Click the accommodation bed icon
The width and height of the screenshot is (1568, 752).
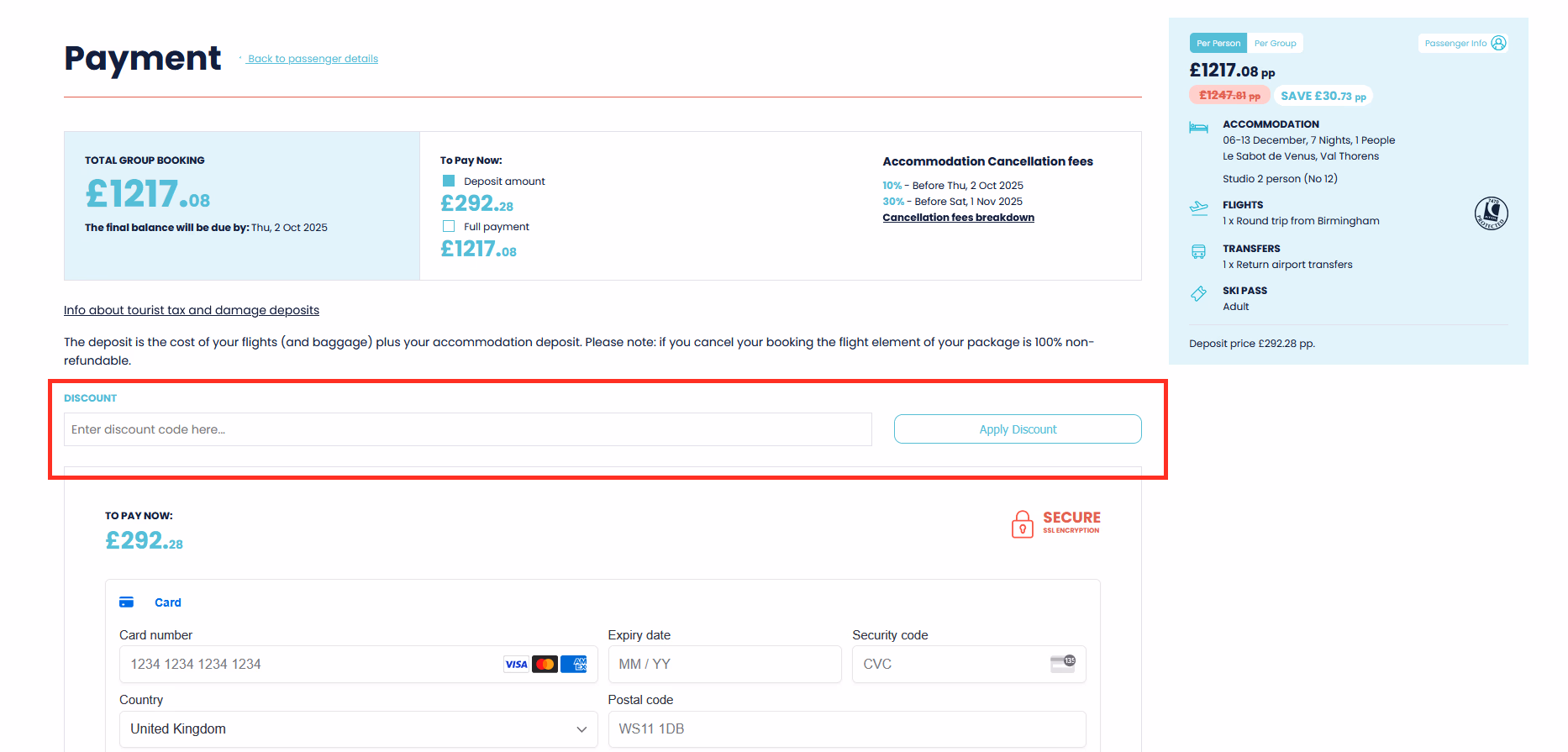pyautogui.click(x=1198, y=128)
